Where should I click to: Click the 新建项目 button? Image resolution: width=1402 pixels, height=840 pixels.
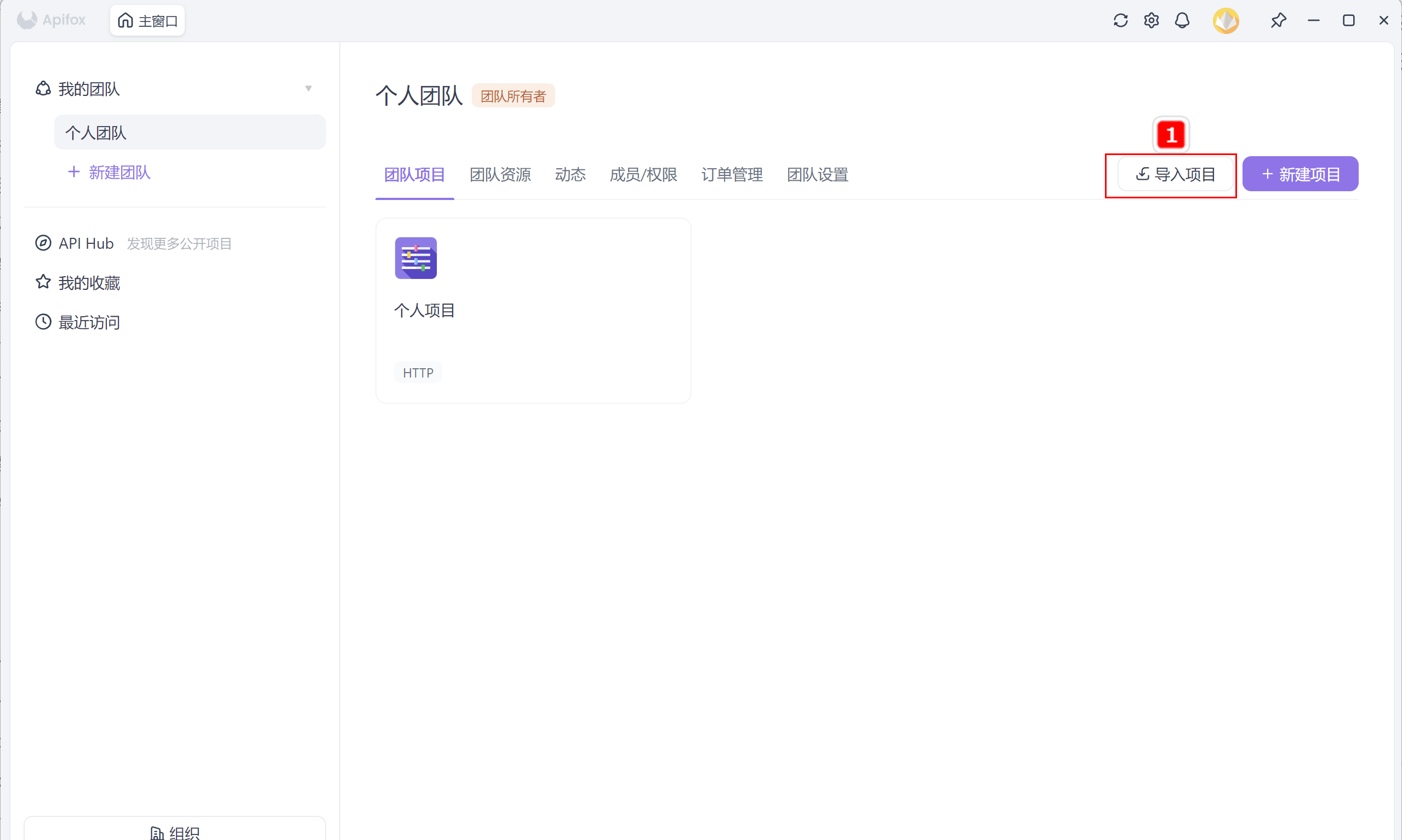[x=1300, y=174]
